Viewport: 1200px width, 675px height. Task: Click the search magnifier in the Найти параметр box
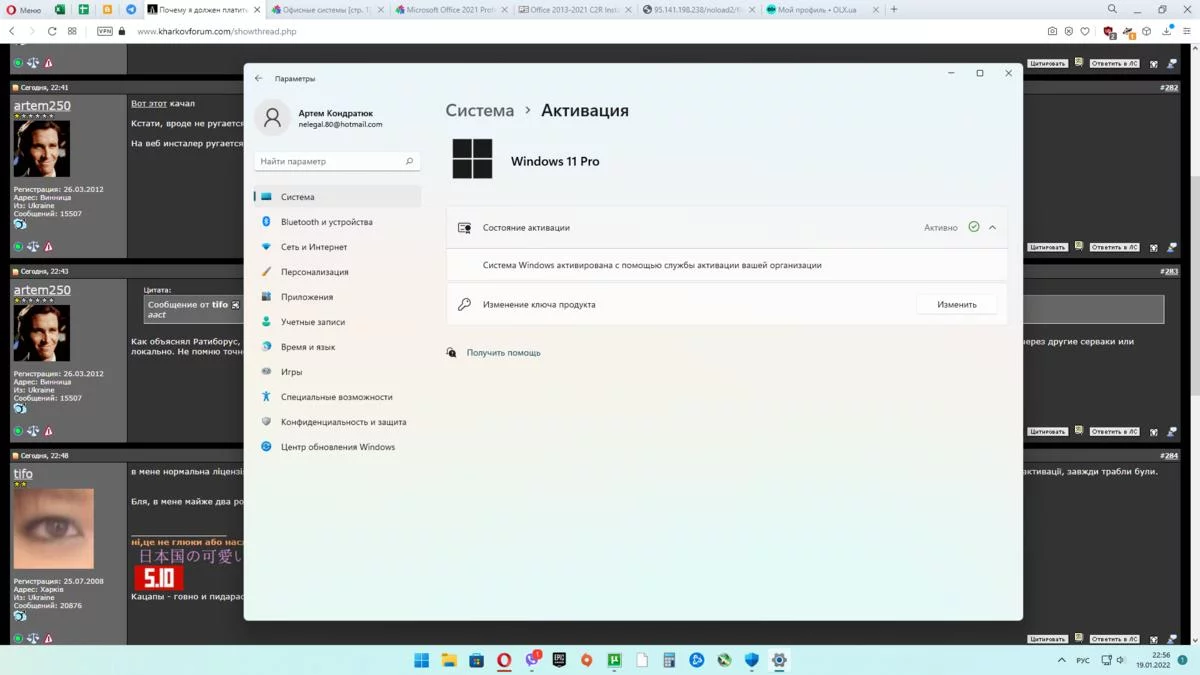coord(409,161)
